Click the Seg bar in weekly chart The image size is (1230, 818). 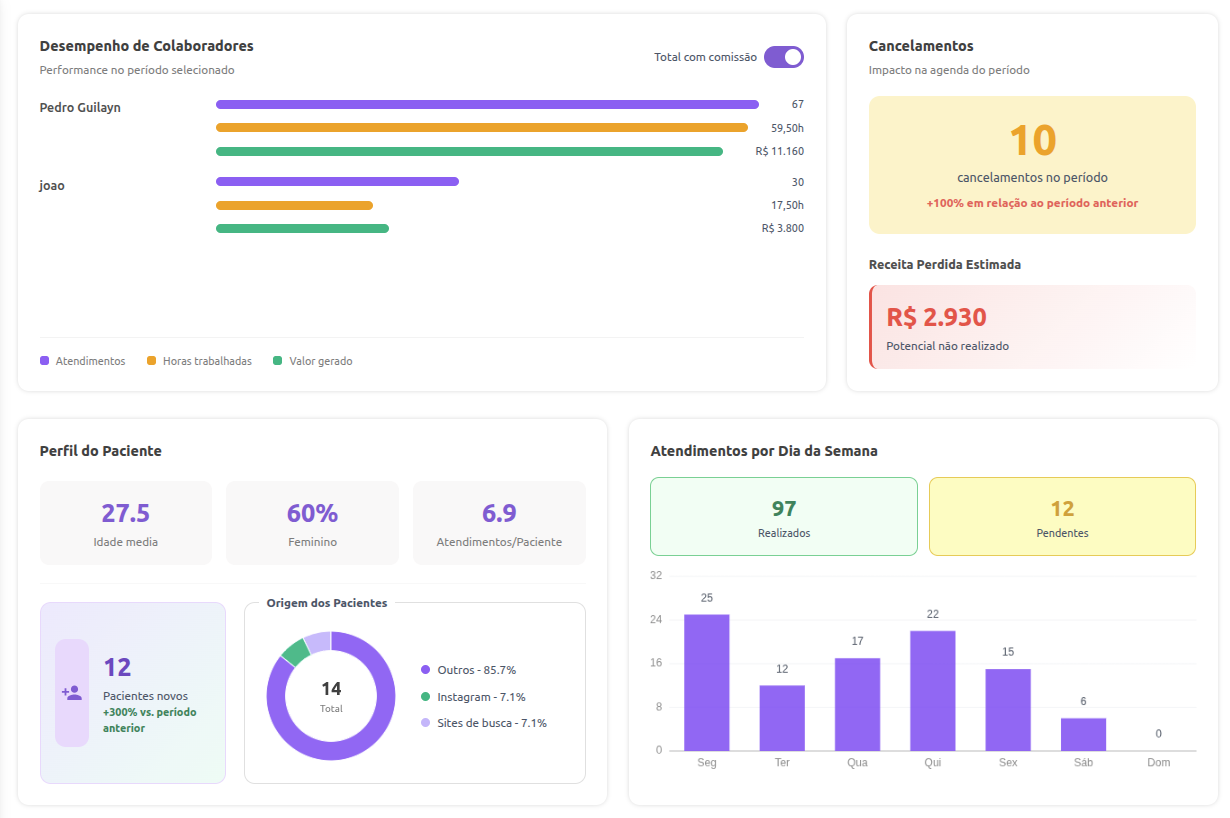point(707,682)
